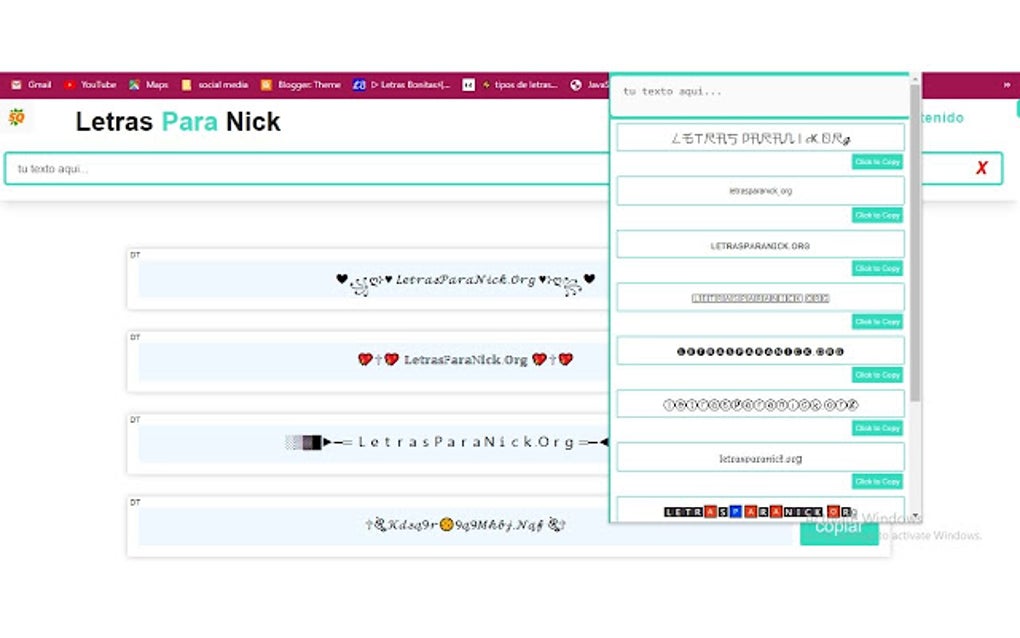Open the YouTube bookmark
Image resolution: width=1020 pixels, height=638 pixels.
coord(91,85)
